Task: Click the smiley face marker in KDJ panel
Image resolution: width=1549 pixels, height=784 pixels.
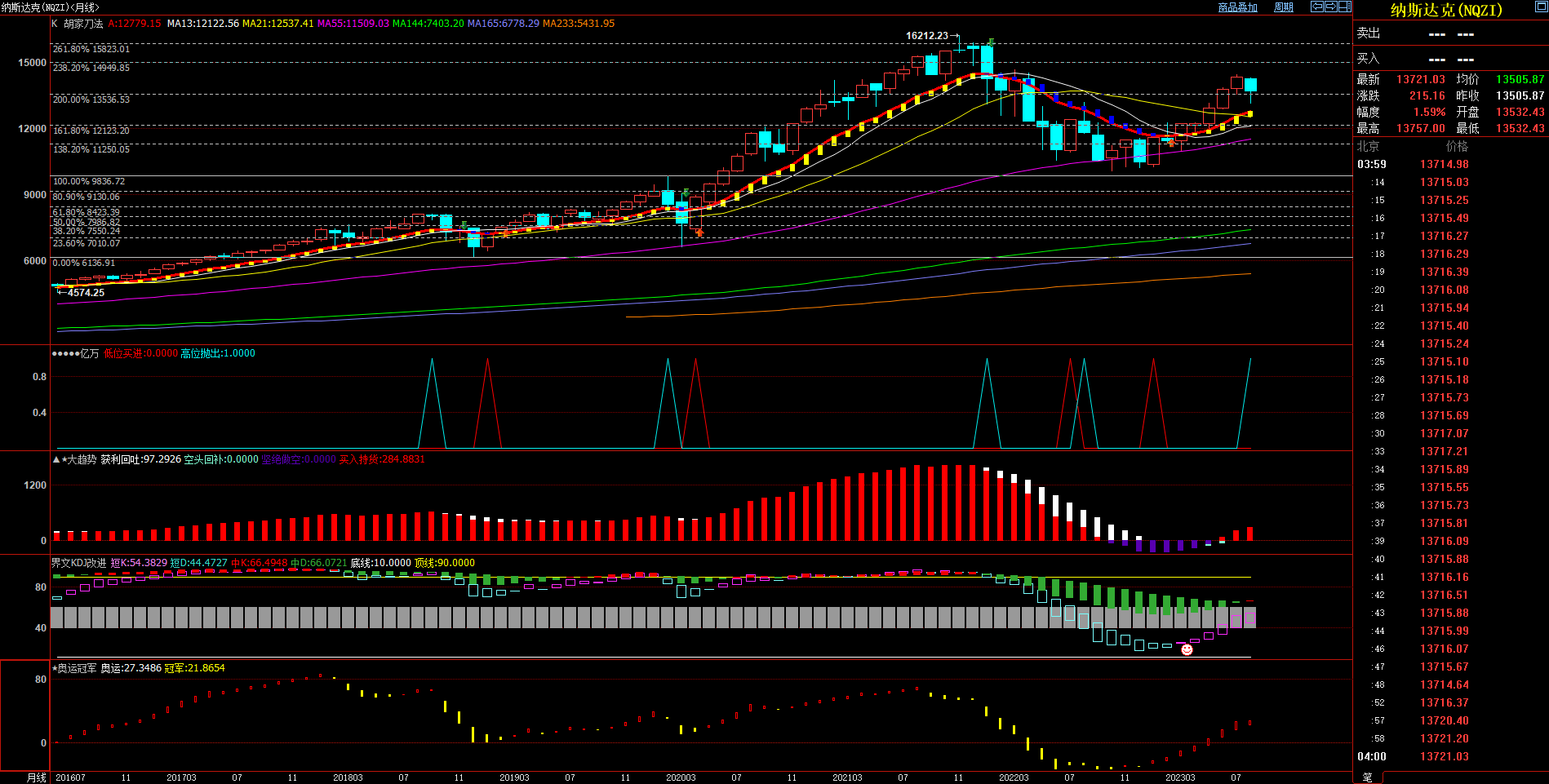Action: click(x=1187, y=649)
